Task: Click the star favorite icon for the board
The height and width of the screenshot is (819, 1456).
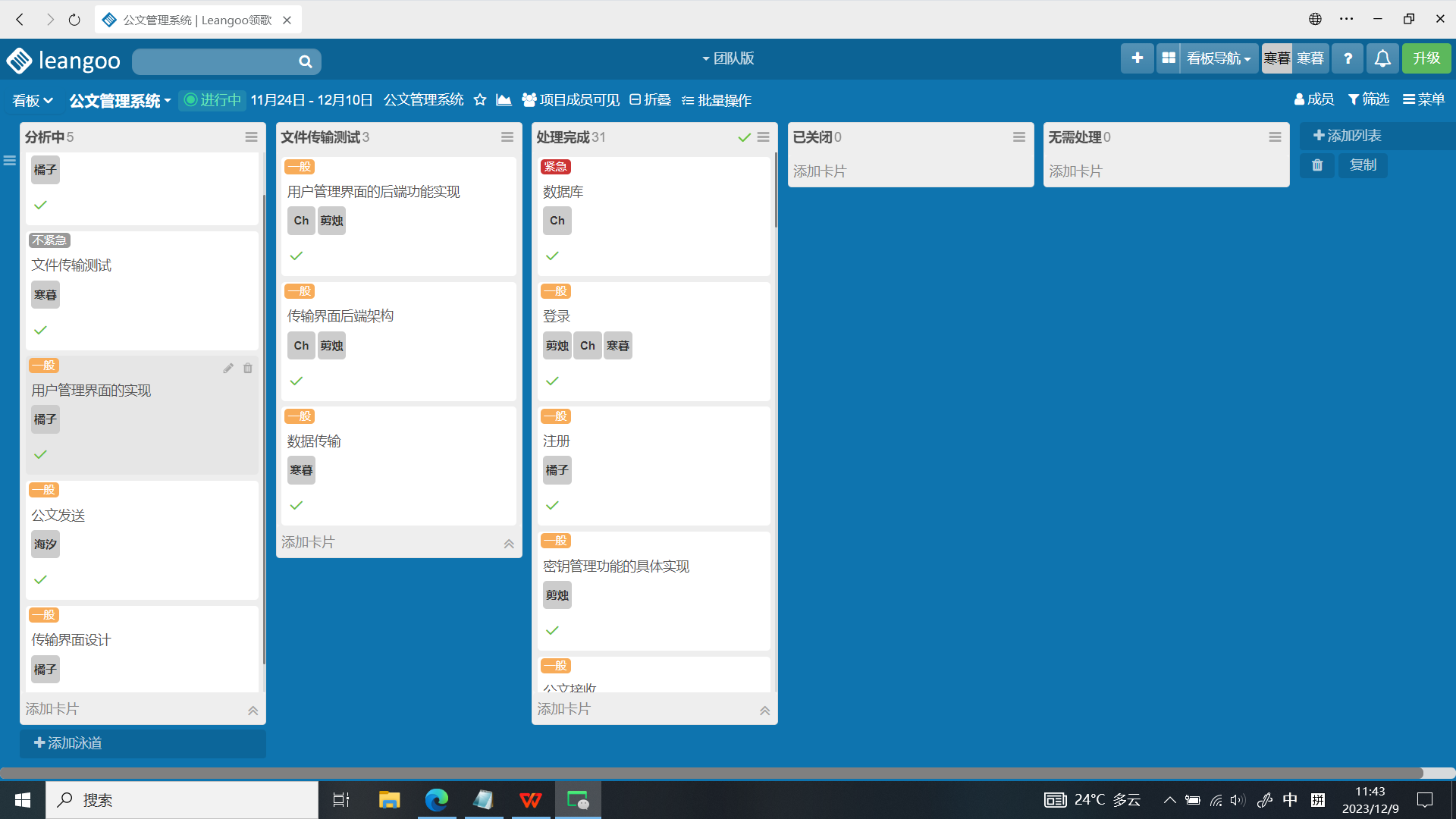Action: (x=479, y=100)
